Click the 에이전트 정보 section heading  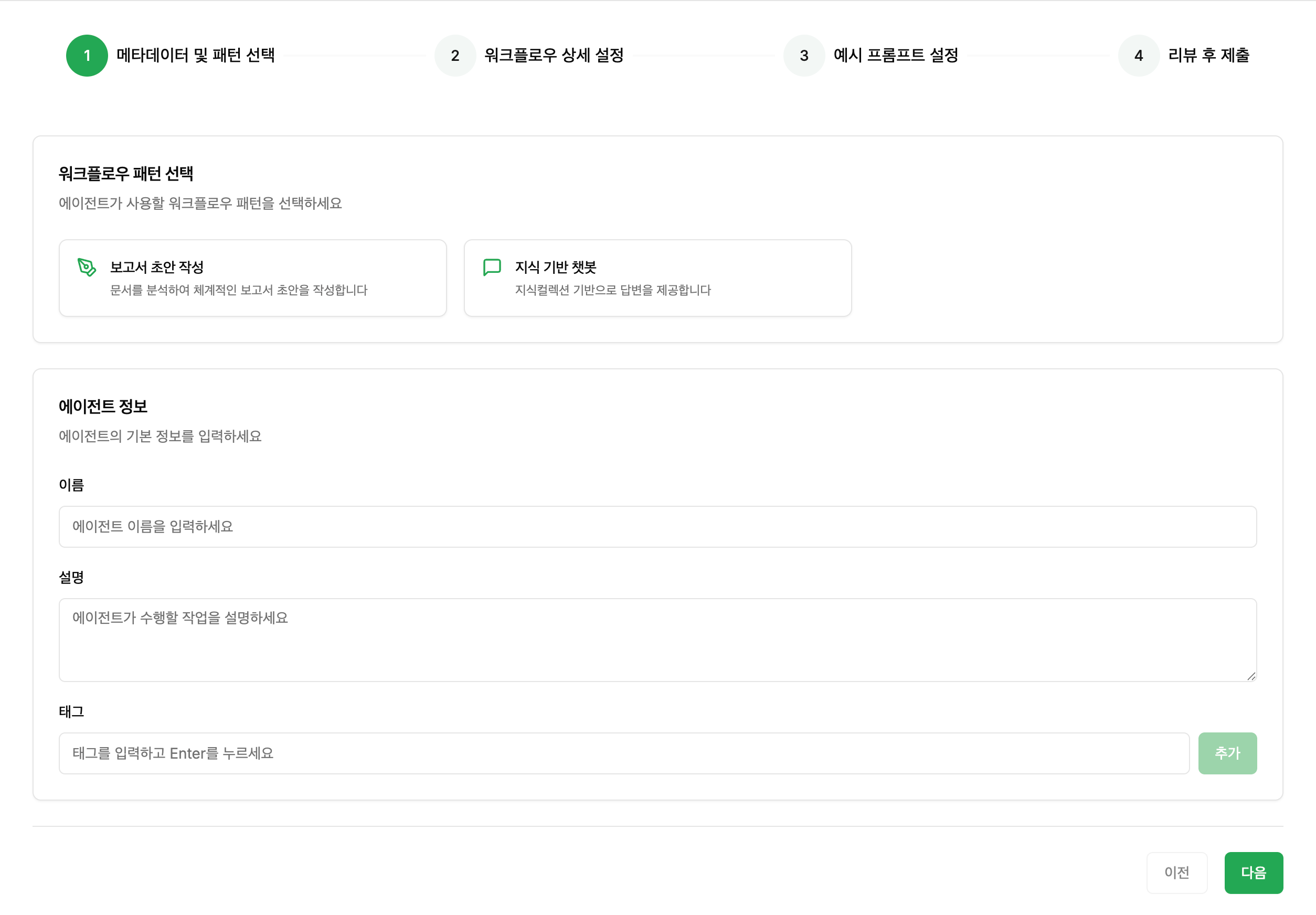103,407
